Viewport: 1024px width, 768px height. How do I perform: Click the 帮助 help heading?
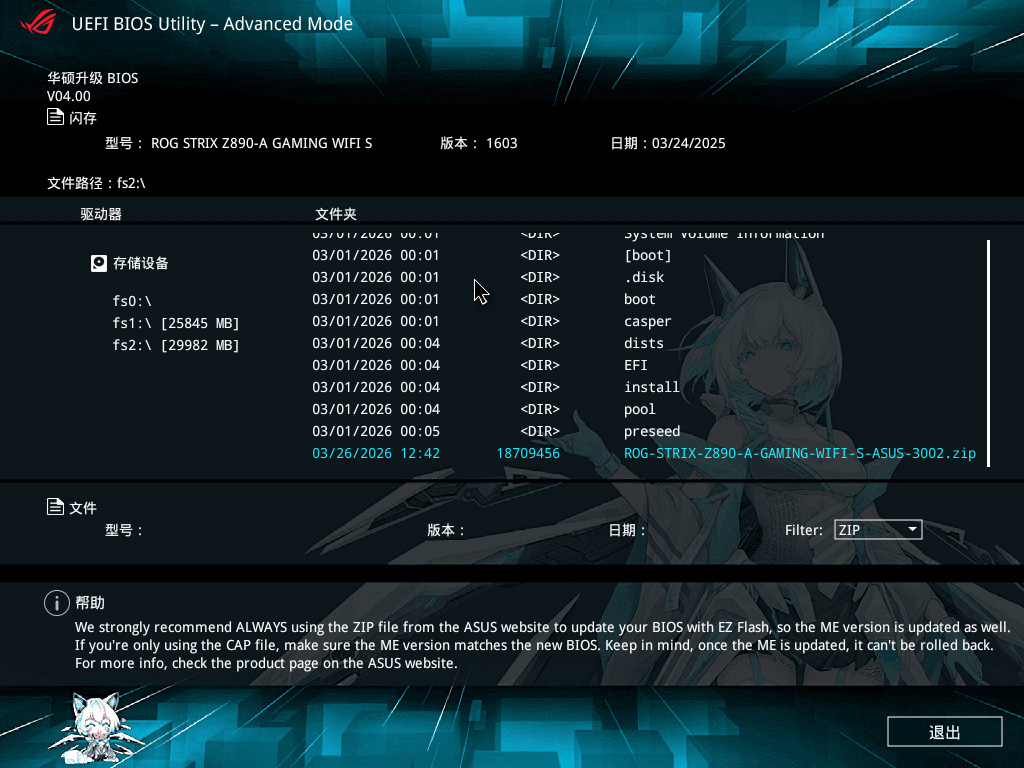pos(89,603)
